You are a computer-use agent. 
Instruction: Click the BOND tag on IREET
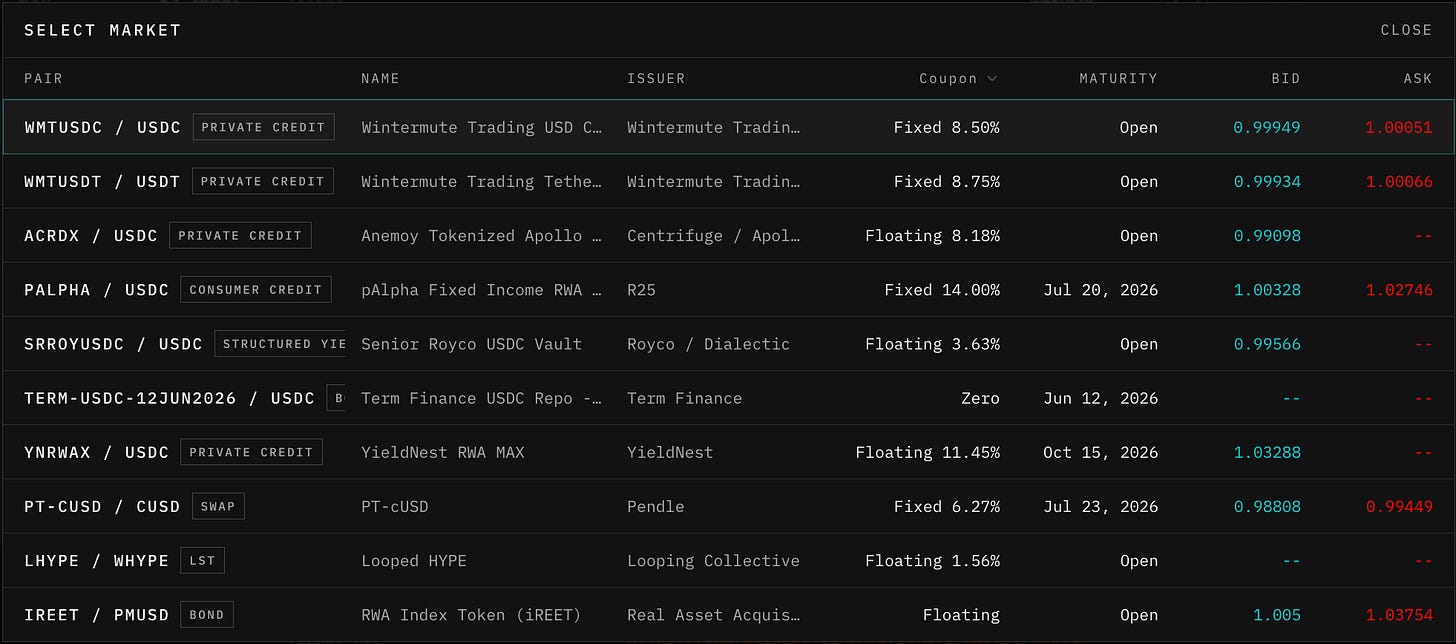pos(207,615)
